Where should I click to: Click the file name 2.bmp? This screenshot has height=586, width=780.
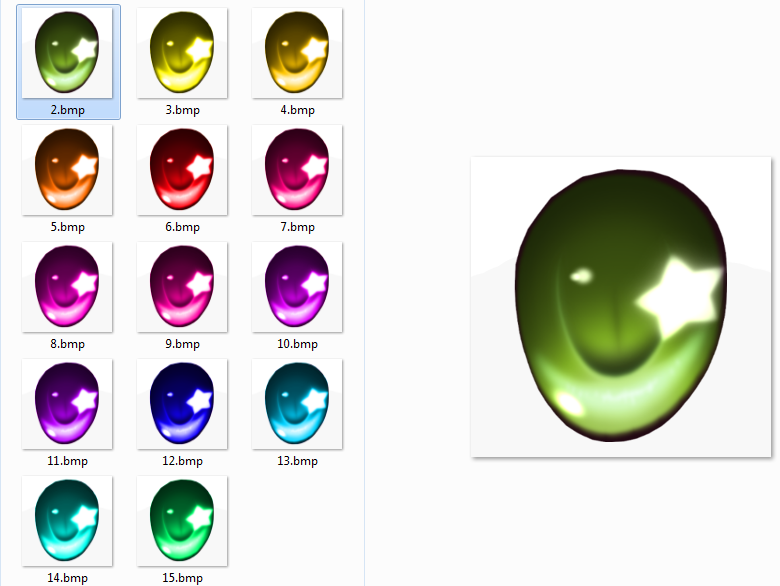(68, 110)
